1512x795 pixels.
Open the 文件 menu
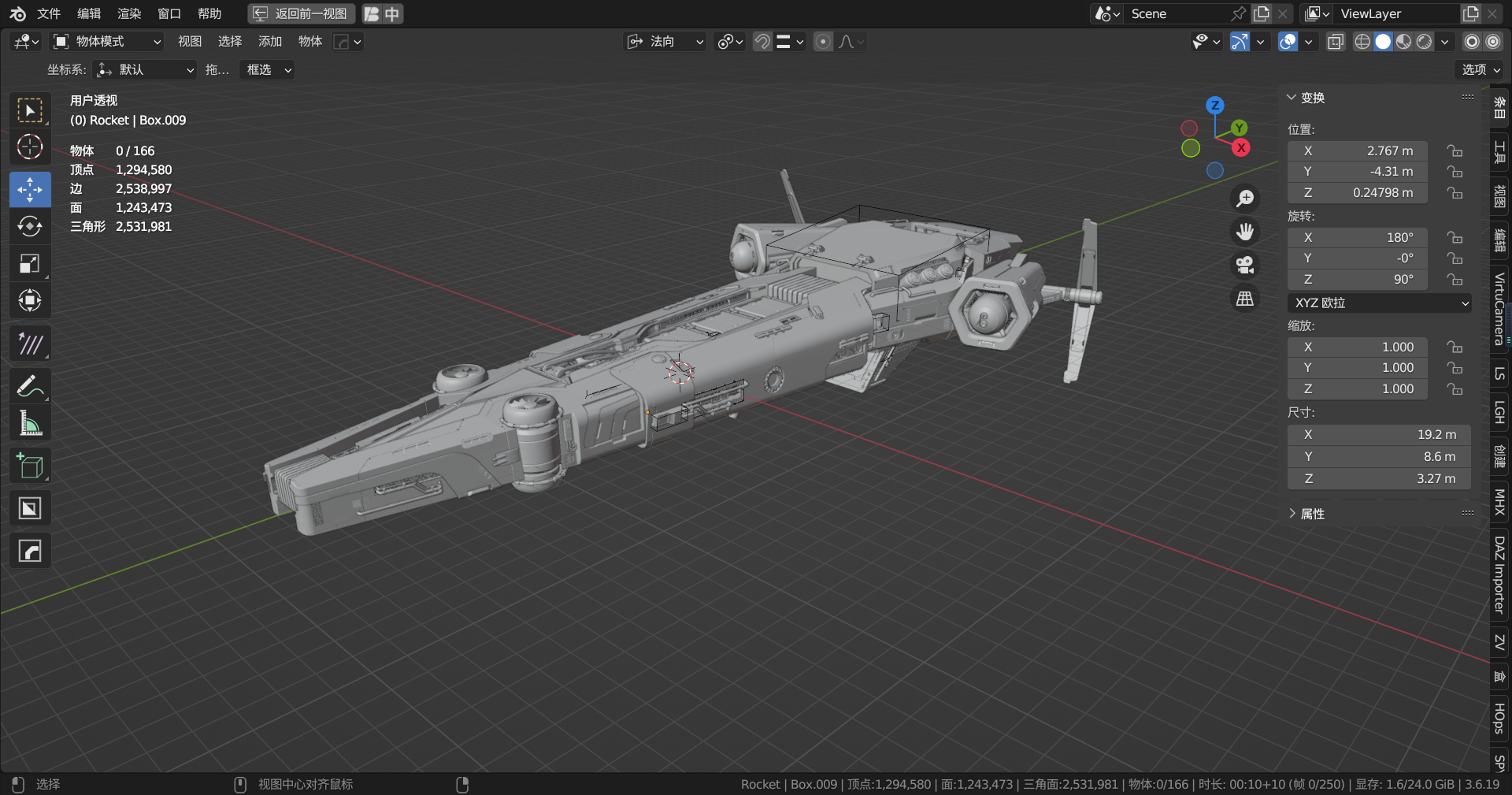point(49,13)
